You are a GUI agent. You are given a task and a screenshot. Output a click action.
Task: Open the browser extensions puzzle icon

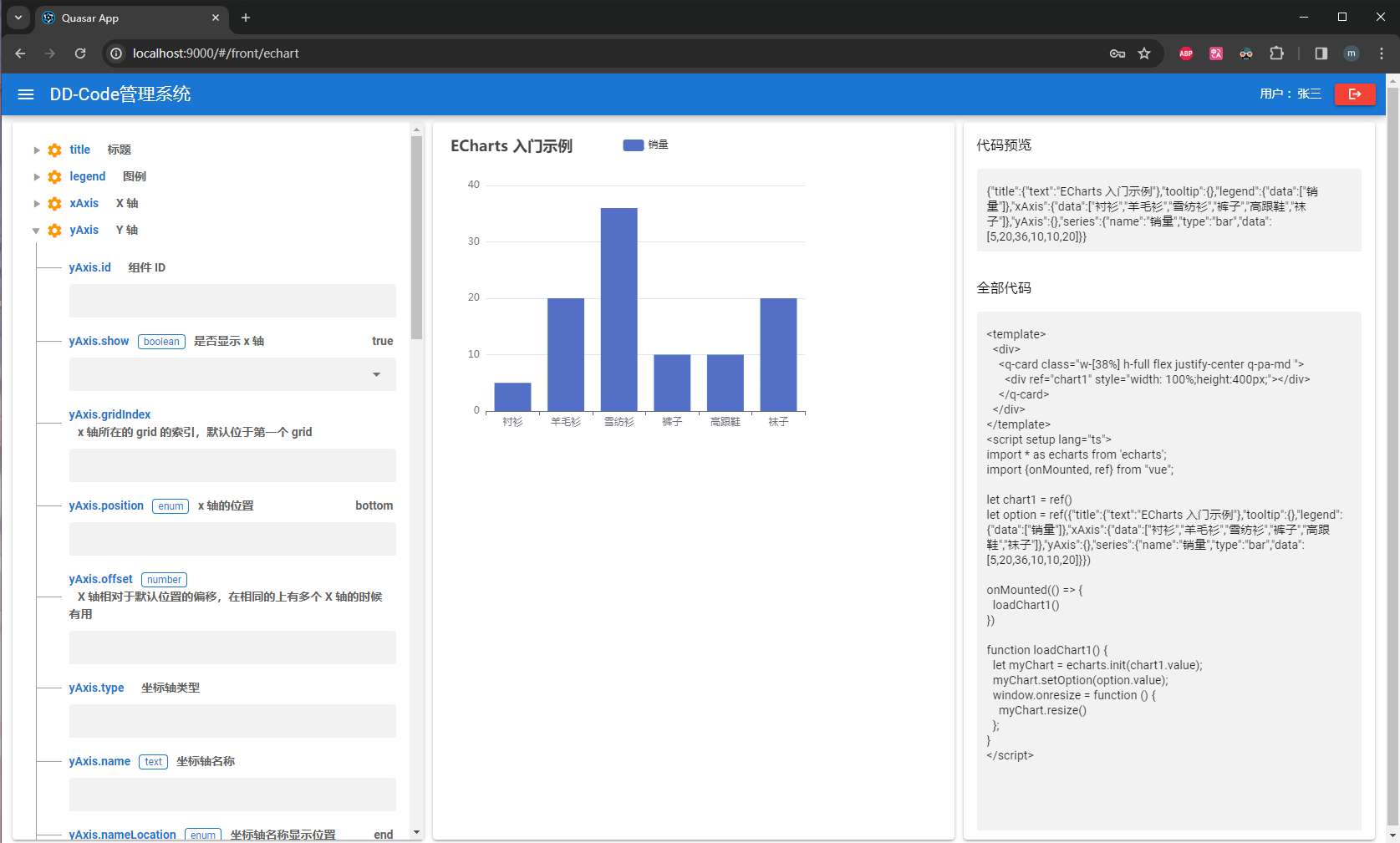coord(1276,53)
